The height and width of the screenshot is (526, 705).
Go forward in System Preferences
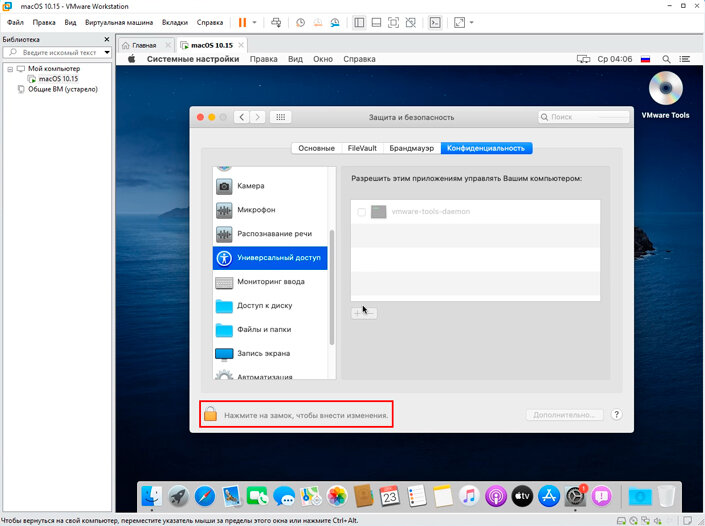tap(258, 117)
